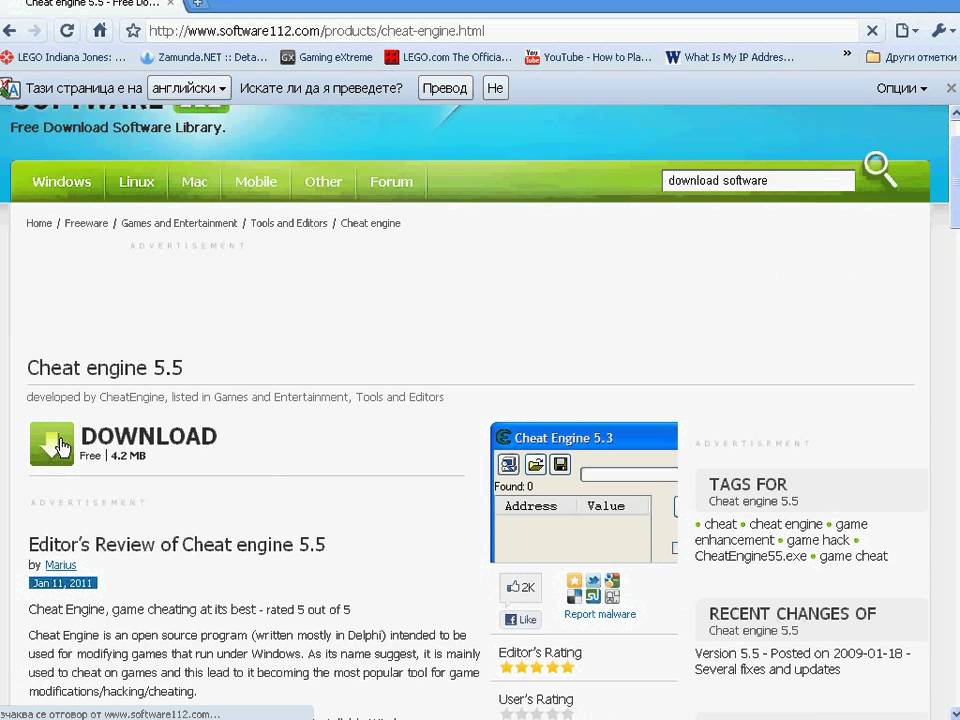
Task: Open the browser home page icon
Action: 100,30
